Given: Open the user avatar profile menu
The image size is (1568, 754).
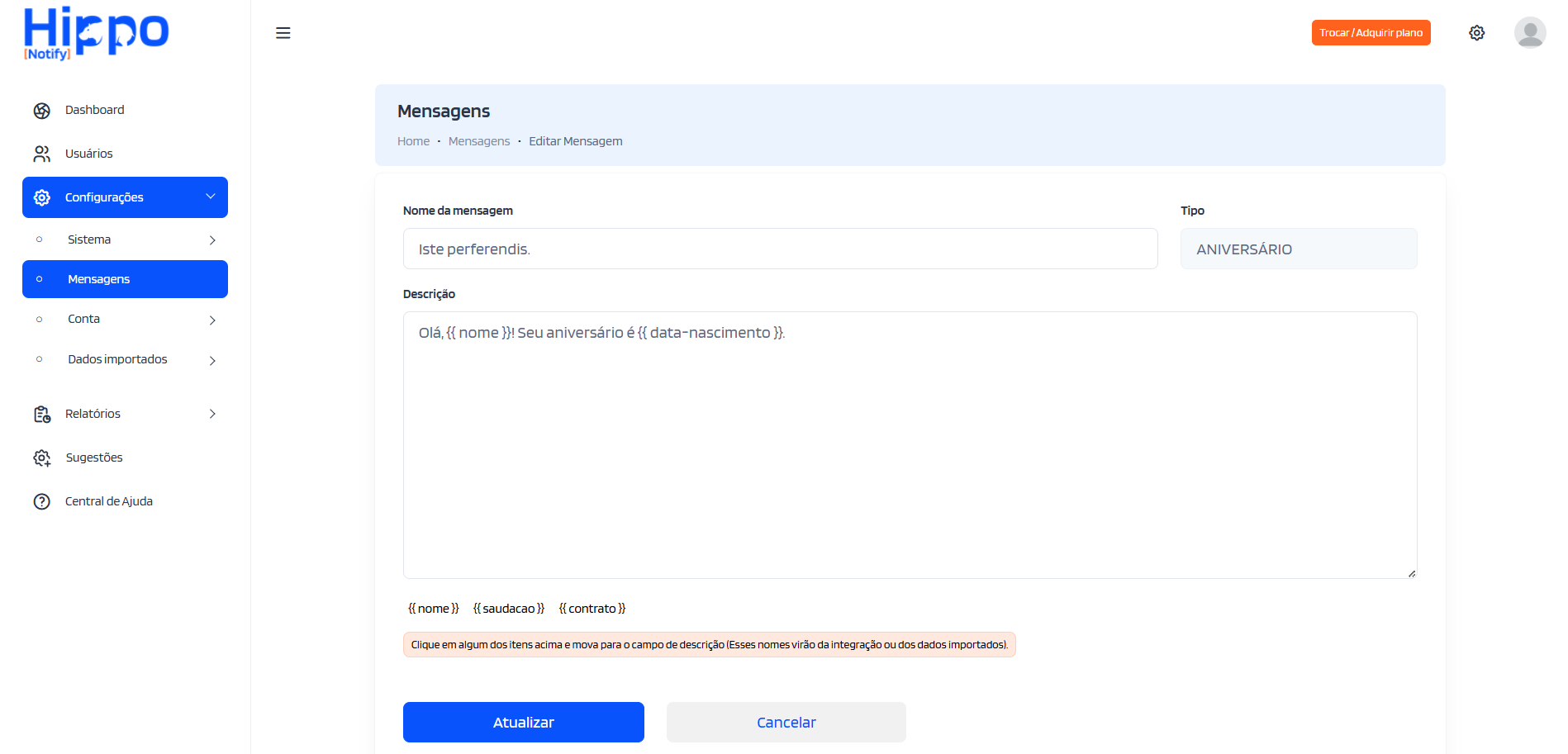Looking at the screenshot, I should coord(1529,33).
